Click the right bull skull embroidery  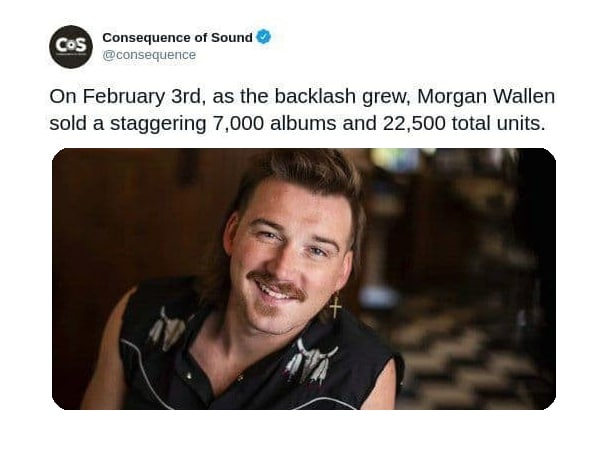point(311,361)
